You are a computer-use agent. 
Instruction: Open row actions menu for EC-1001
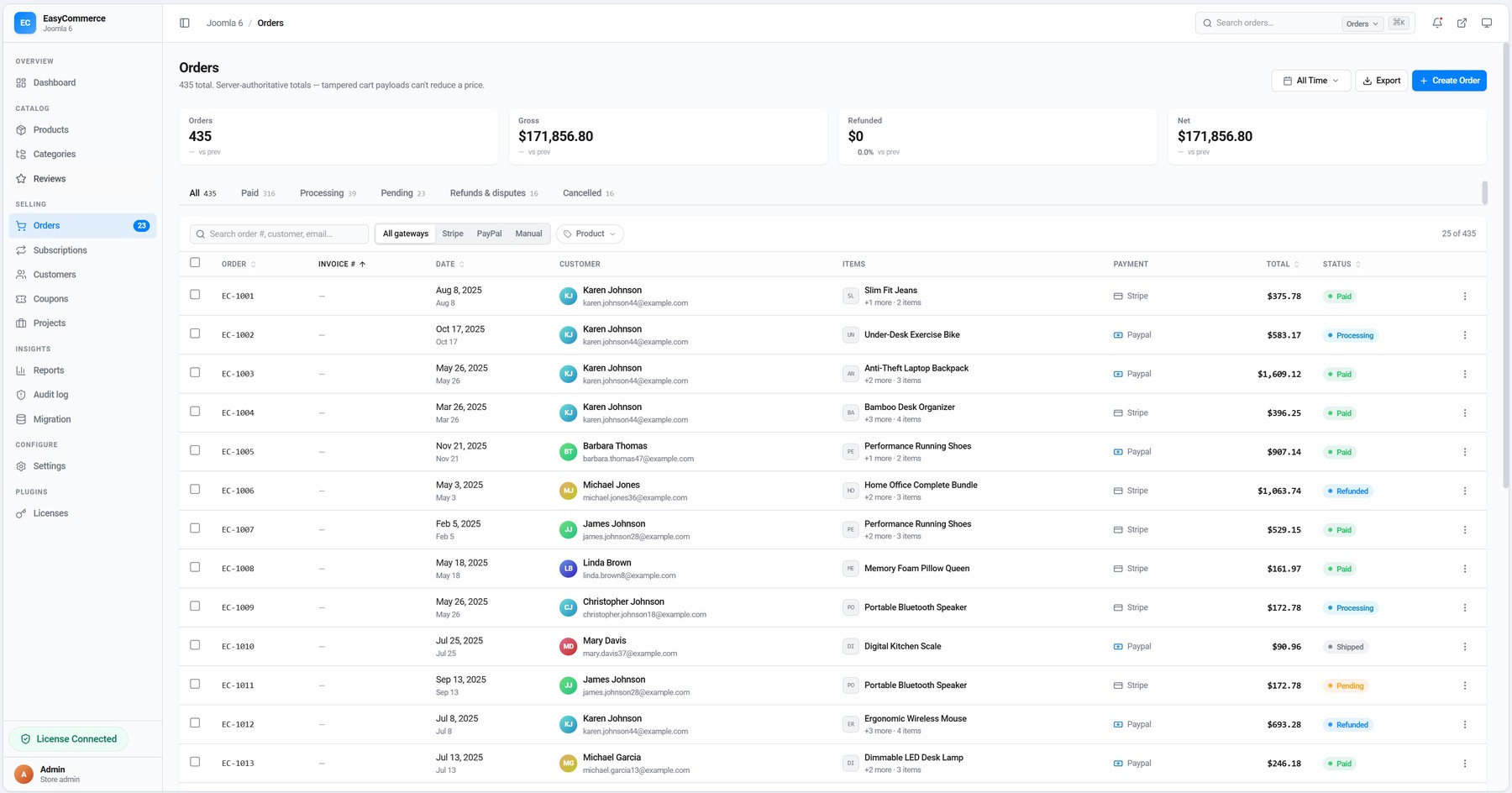tap(1465, 297)
